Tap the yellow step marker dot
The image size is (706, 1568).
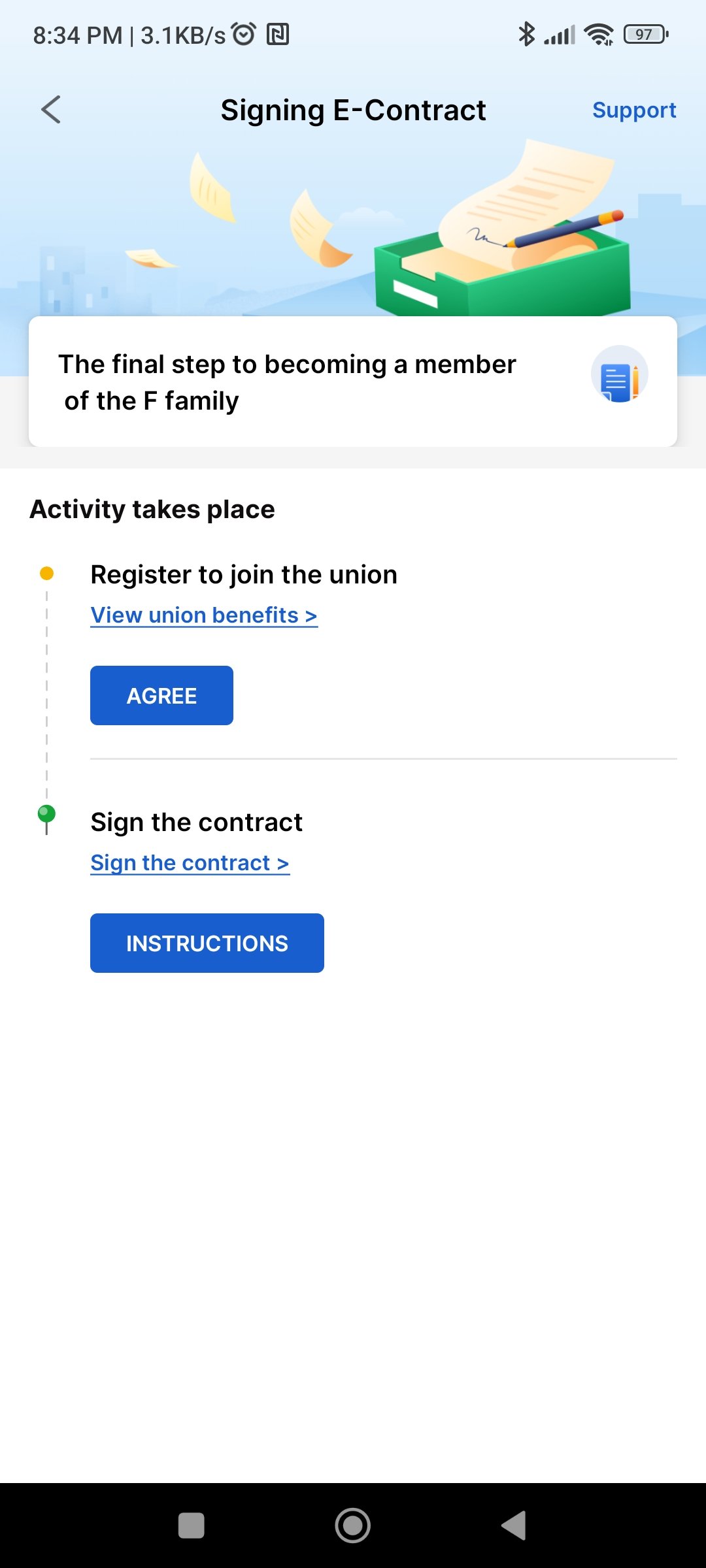point(46,574)
